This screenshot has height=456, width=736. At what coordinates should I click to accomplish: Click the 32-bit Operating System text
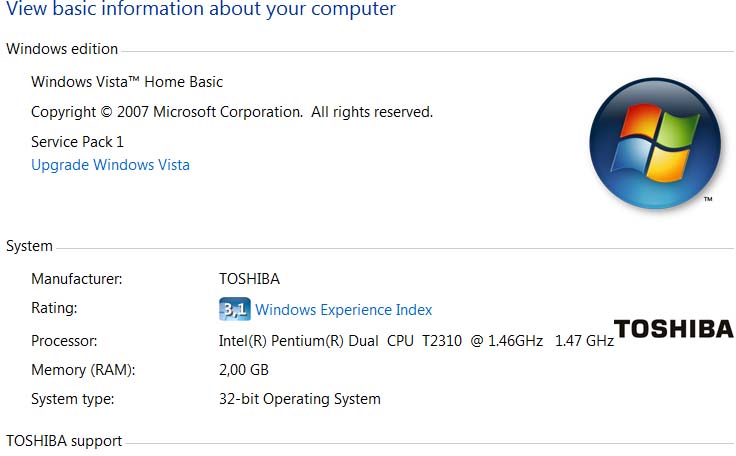tap(300, 399)
